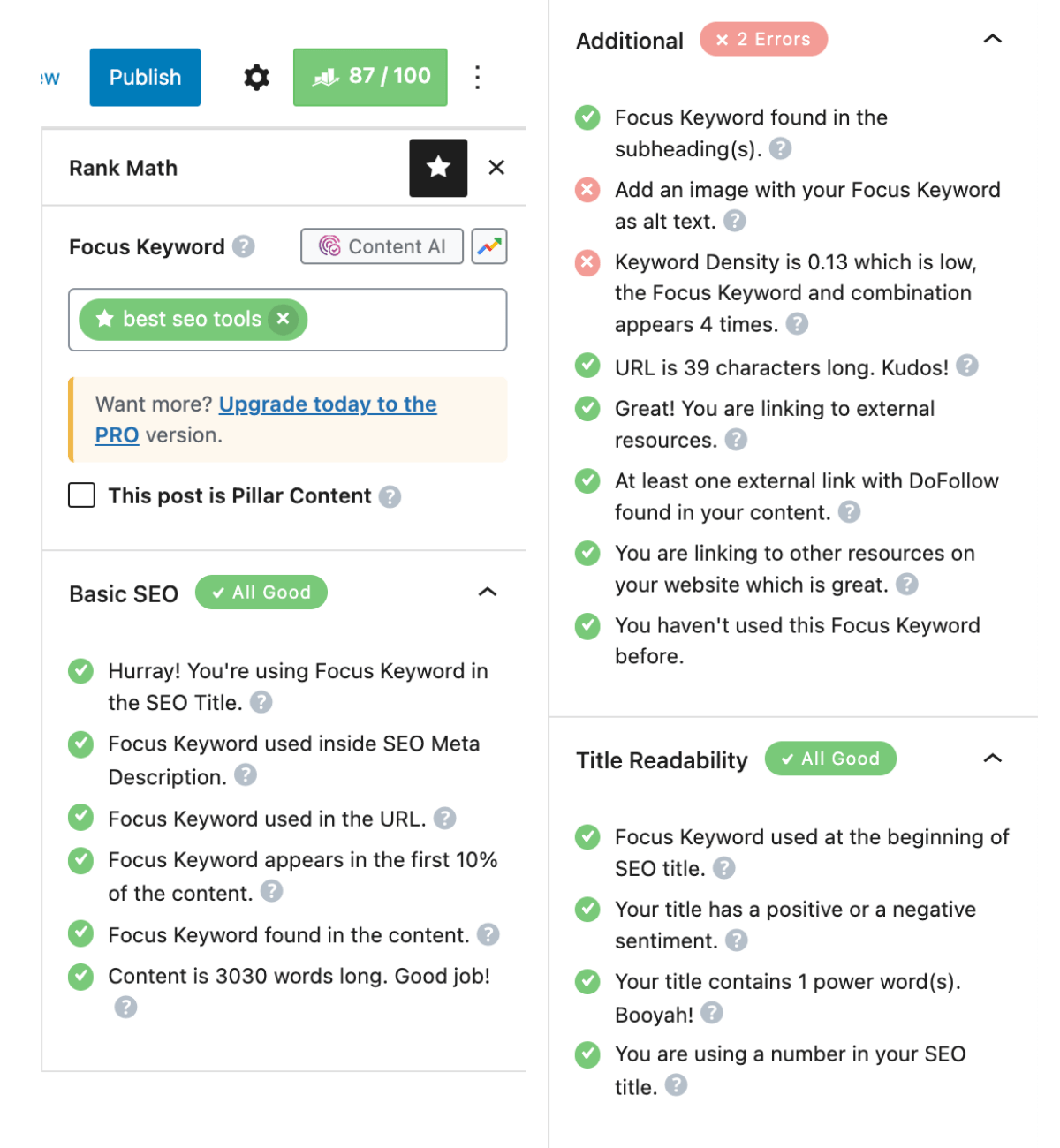The image size is (1060, 1148).
Task: Collapse the Basic SEO section
Action: (x=488, y=593)
